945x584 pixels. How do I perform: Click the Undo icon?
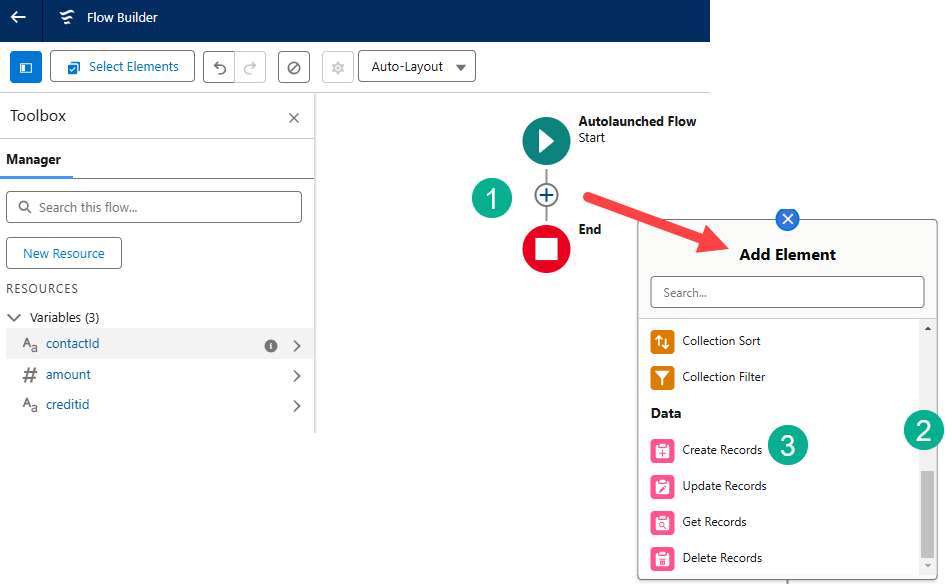[220, 67]
